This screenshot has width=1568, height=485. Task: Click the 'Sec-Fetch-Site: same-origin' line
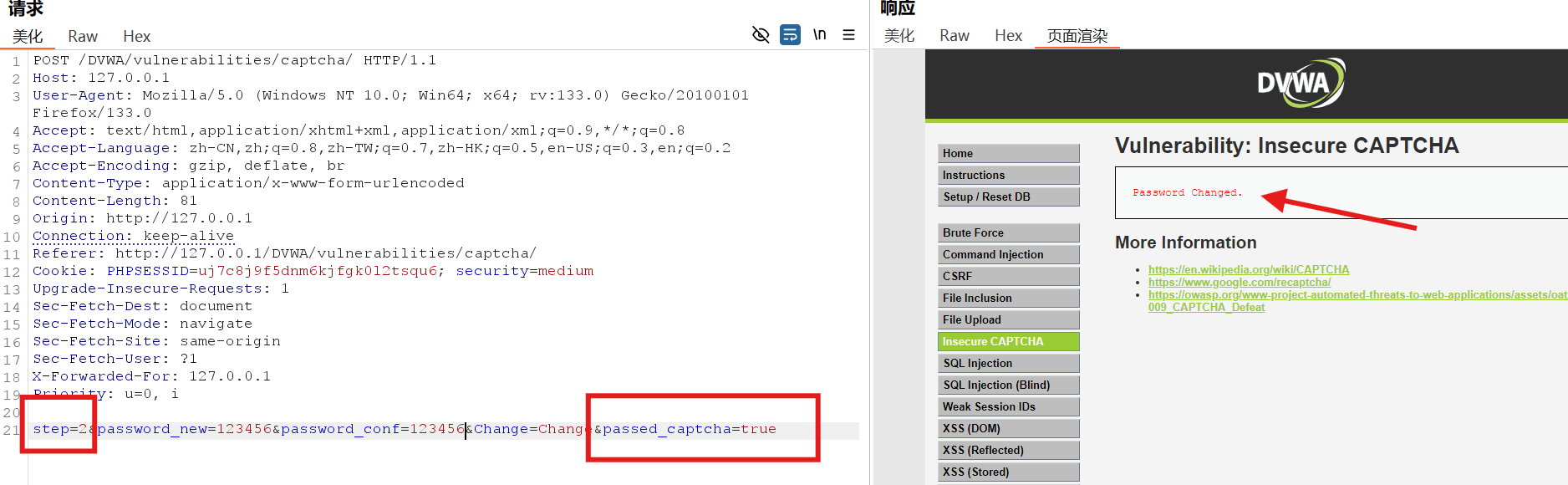156,341
